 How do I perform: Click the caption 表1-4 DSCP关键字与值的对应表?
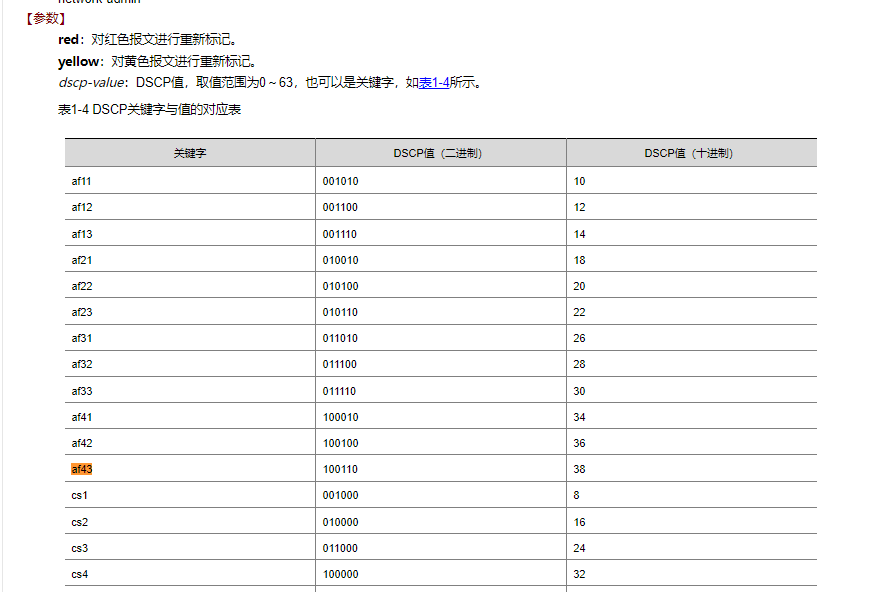tap(149, 109)
